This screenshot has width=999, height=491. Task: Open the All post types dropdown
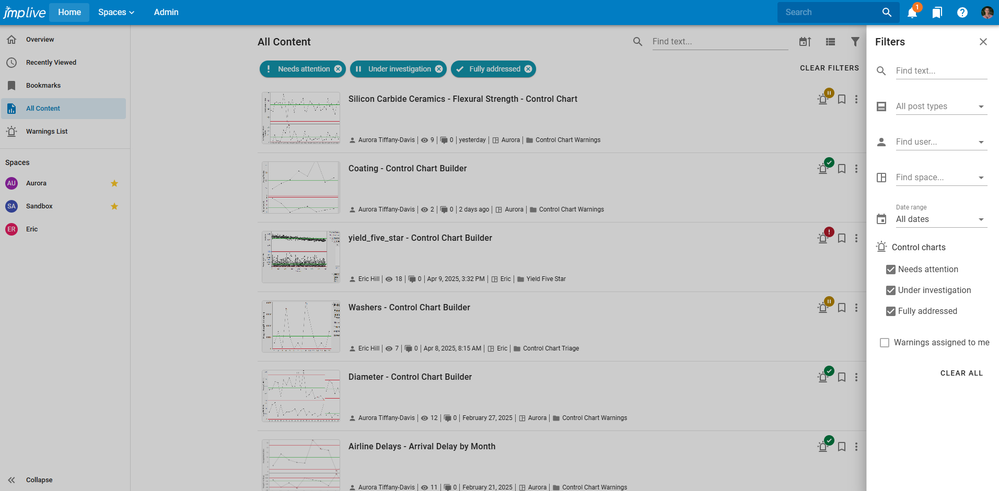pyautogui.click(x=941, y=106)
